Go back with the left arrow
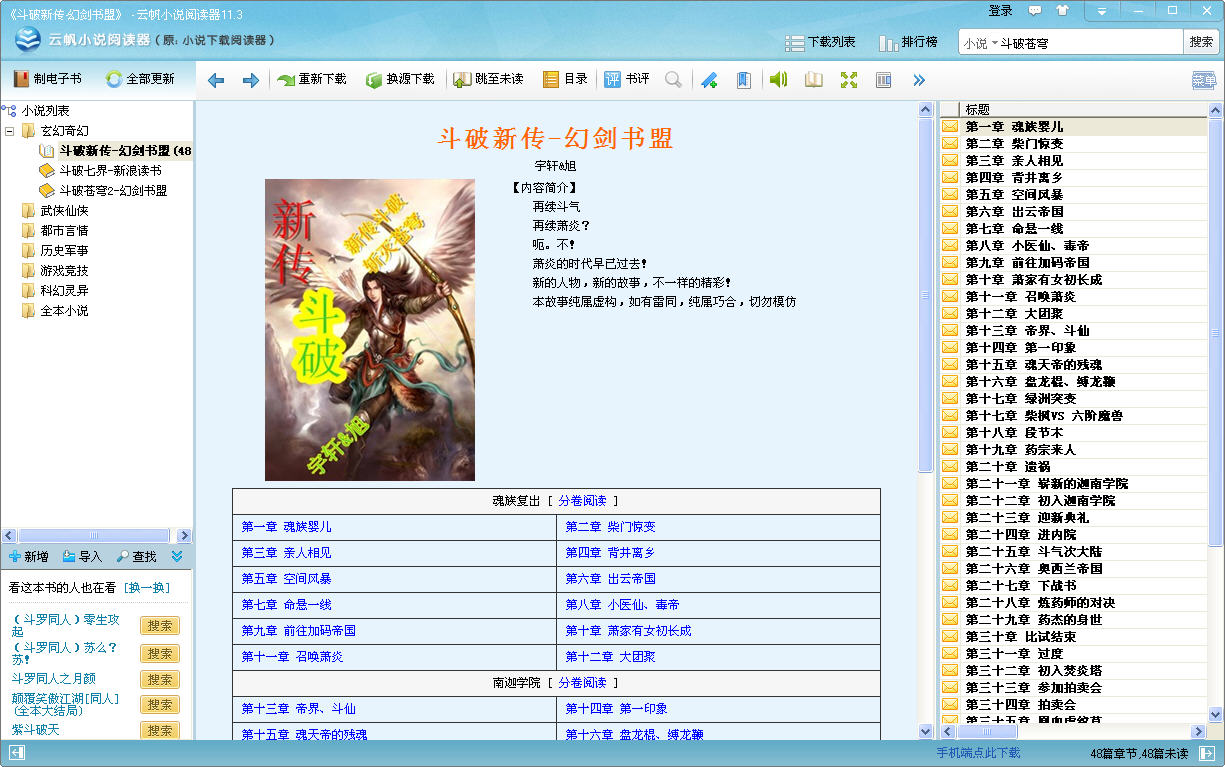 tap(216, 80)
